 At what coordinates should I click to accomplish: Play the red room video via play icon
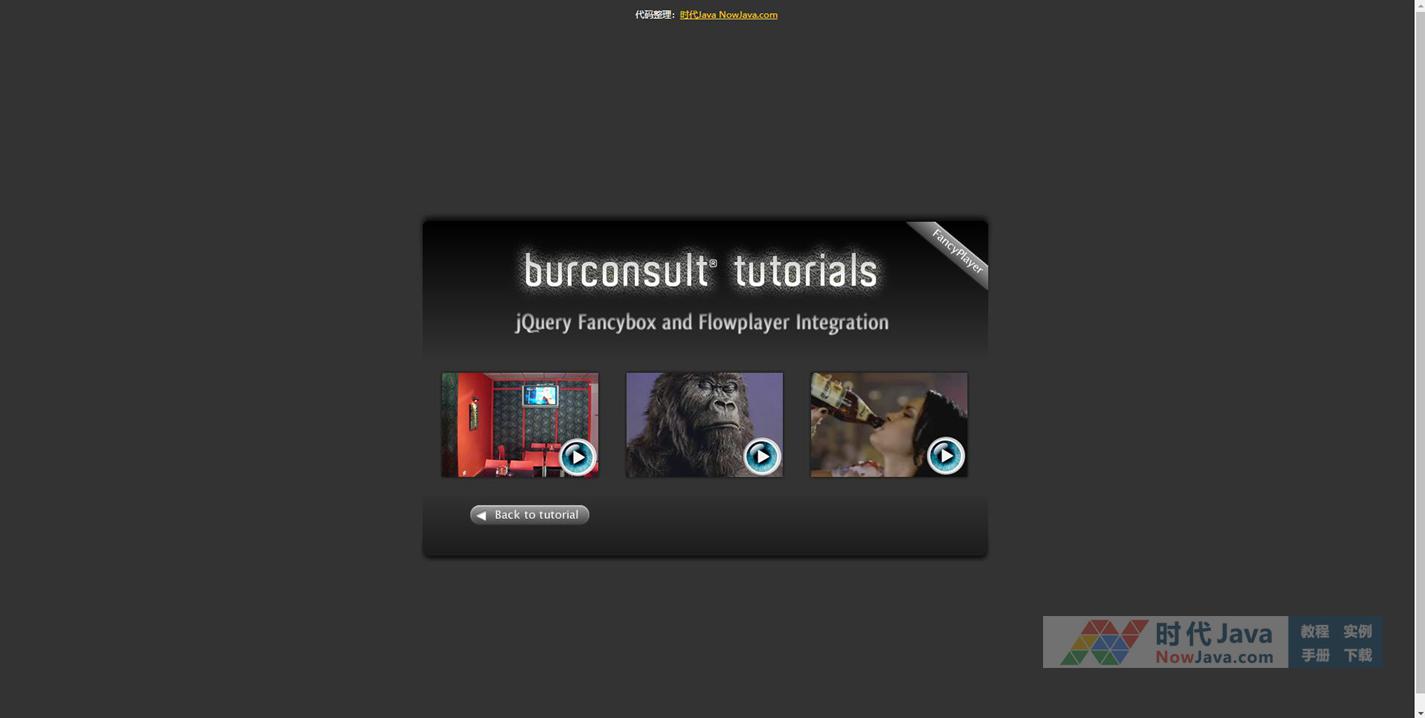[577, 456]
